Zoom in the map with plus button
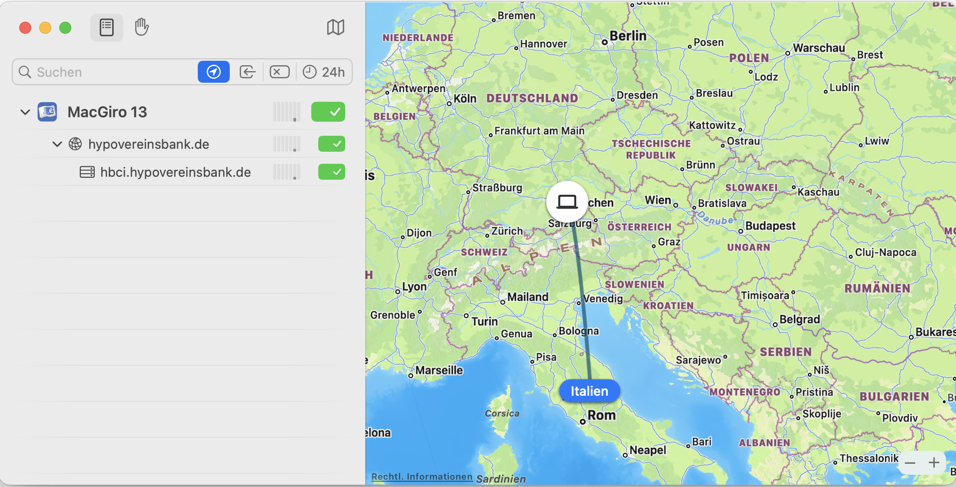Screen dimensions: 956x487 tap(934, 463)
